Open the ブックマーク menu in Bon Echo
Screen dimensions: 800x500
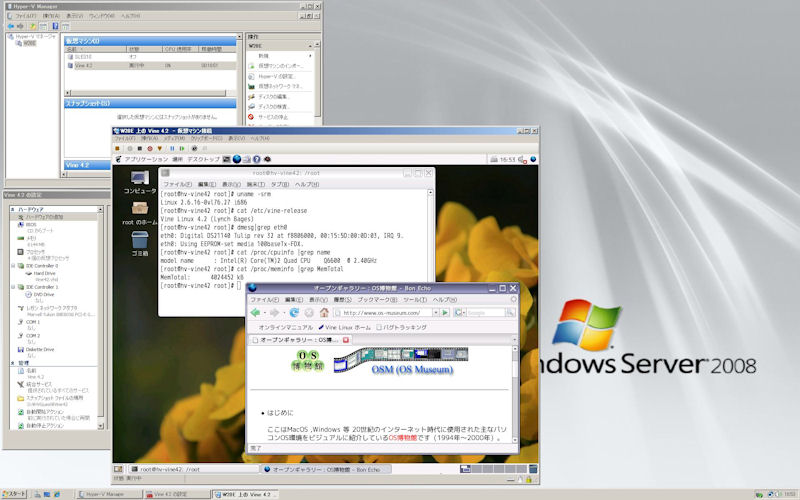tap(376, 300)
